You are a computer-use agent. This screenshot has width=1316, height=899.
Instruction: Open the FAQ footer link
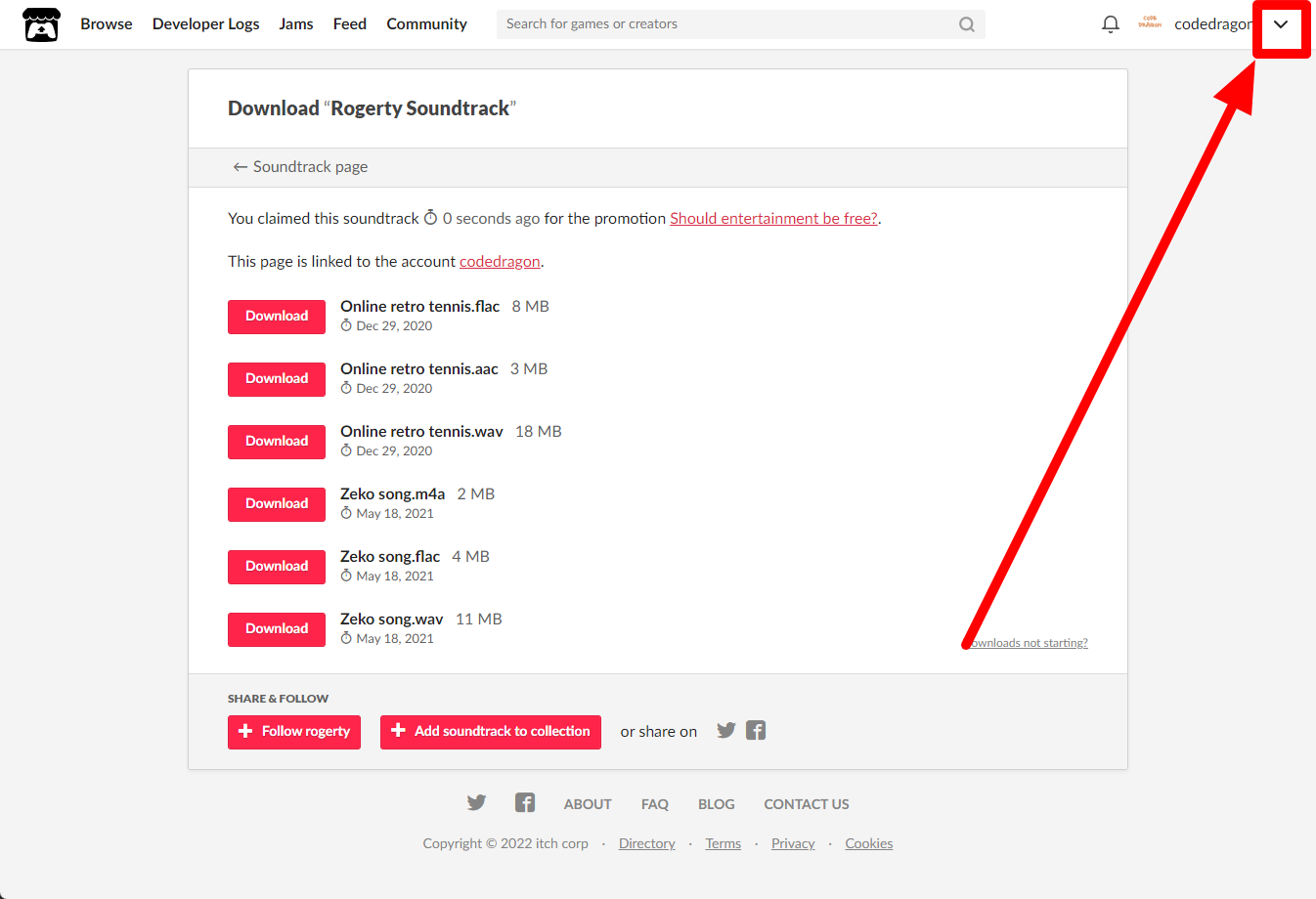coord(655,804)
